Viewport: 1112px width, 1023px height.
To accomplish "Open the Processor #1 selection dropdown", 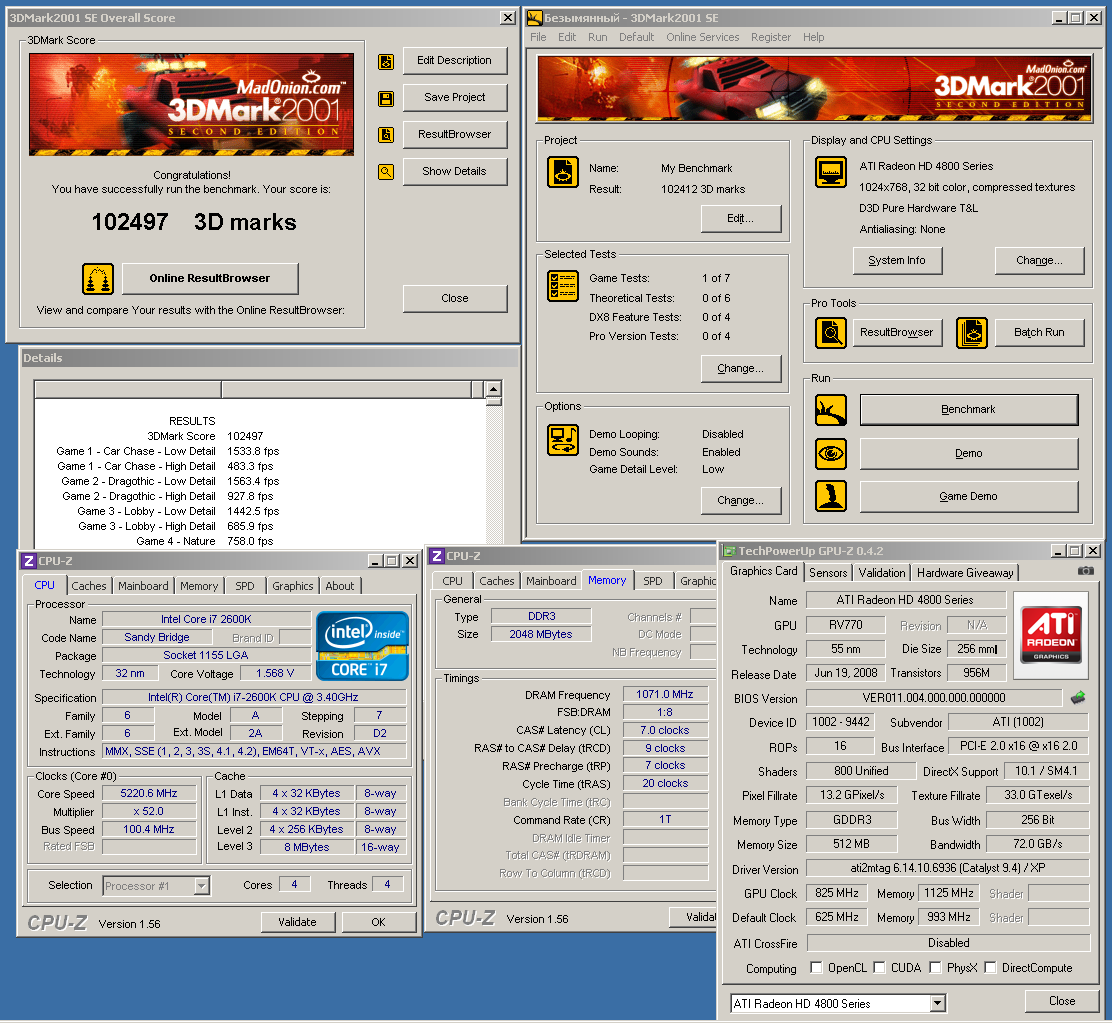I will [x=201, y=885].
